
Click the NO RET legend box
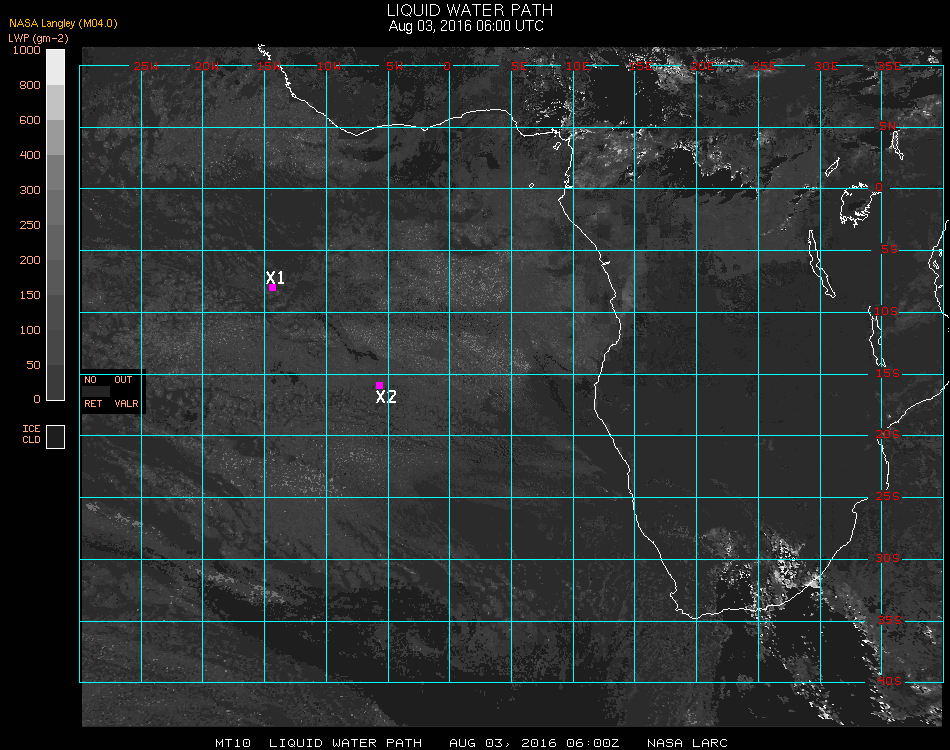[92, 392]
